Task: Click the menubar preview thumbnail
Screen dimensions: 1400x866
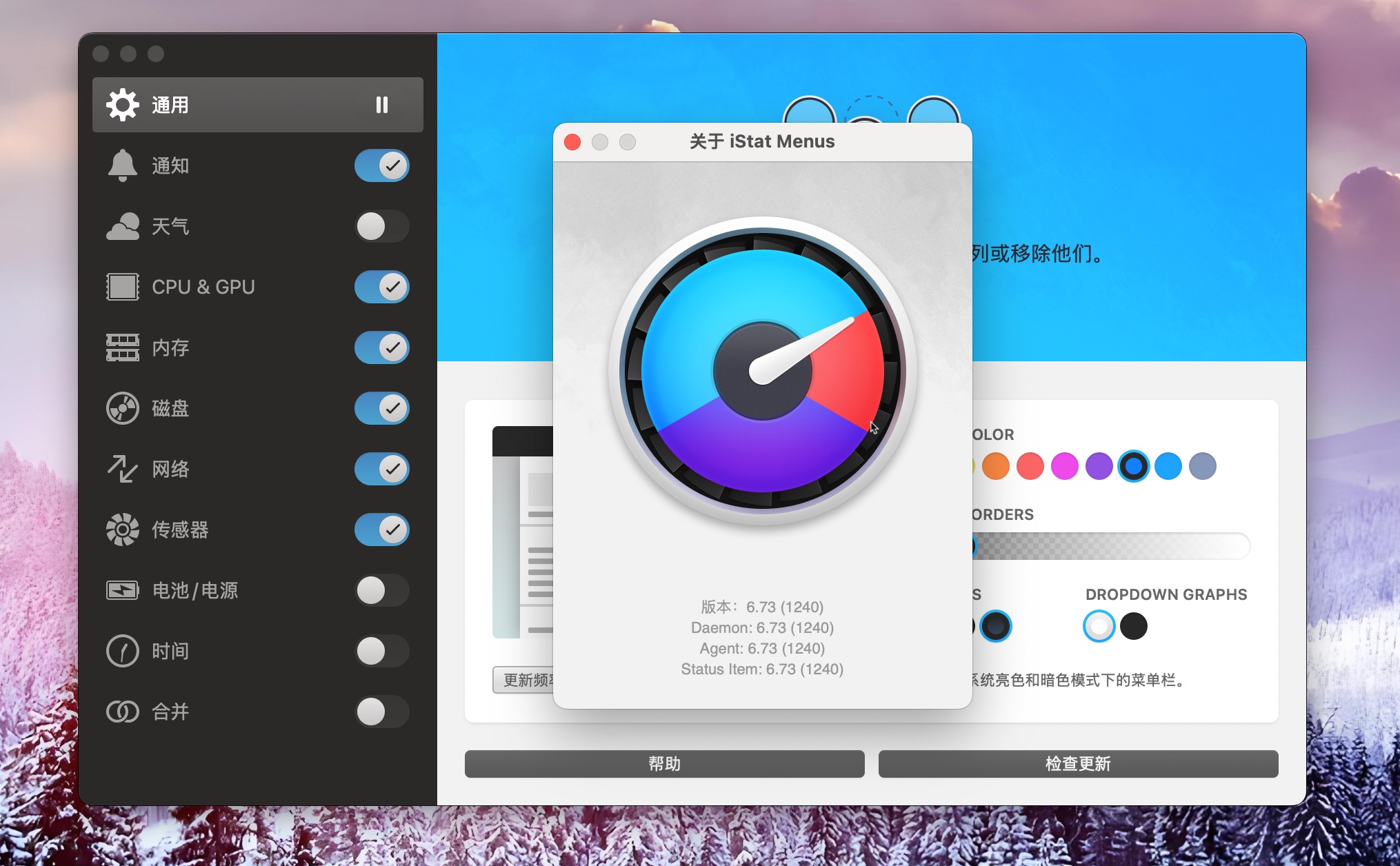Action: [x=523, y=532]
